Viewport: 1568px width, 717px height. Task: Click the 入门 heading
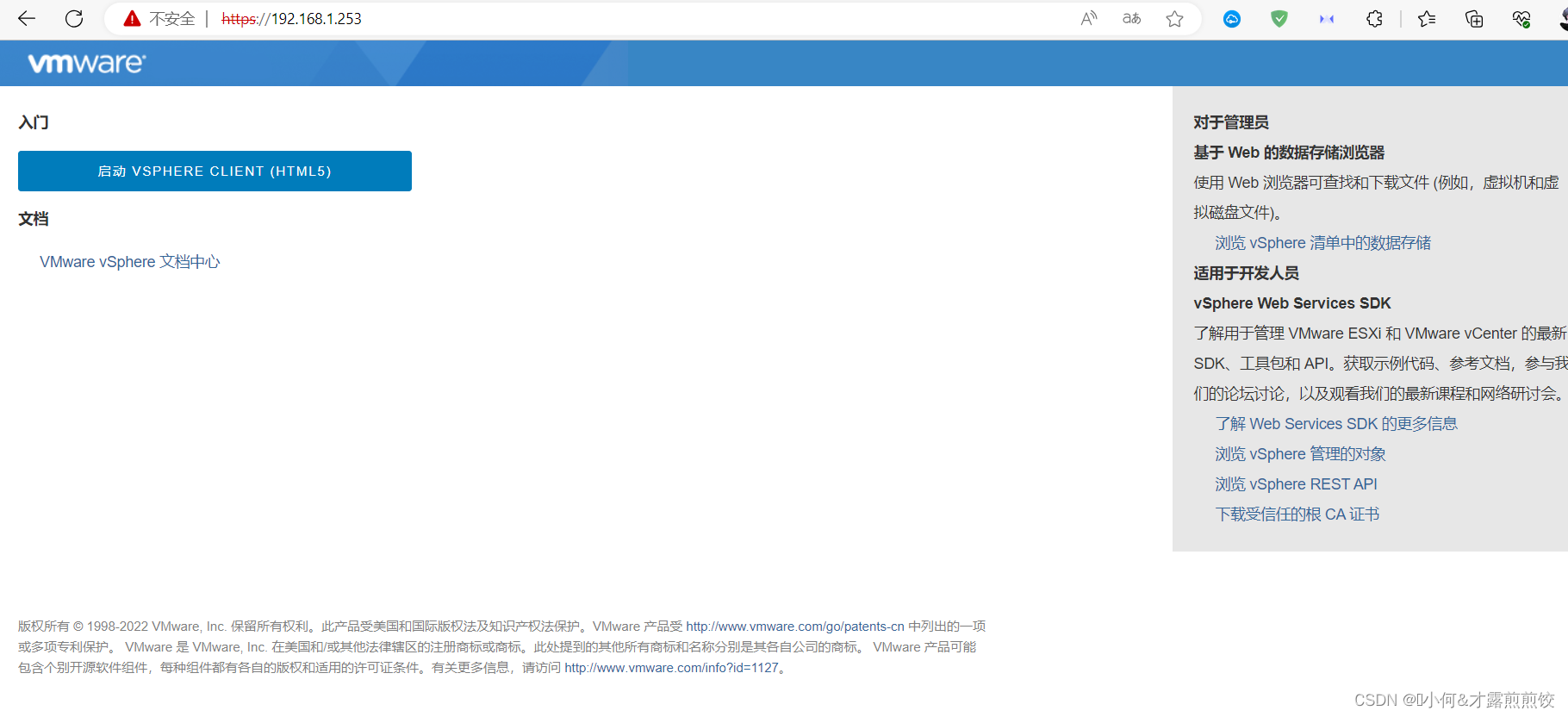pos(34,122)
